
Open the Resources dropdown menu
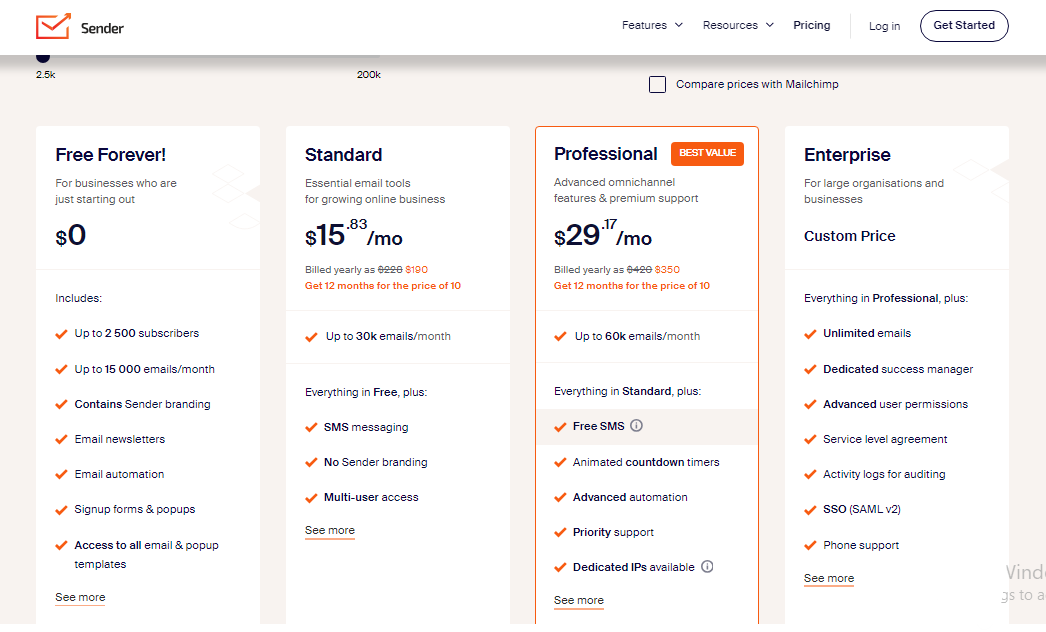coord(738,25)
